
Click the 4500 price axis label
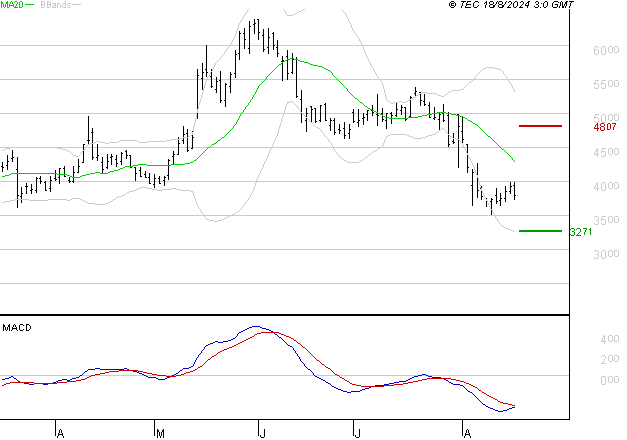(606, 152)
